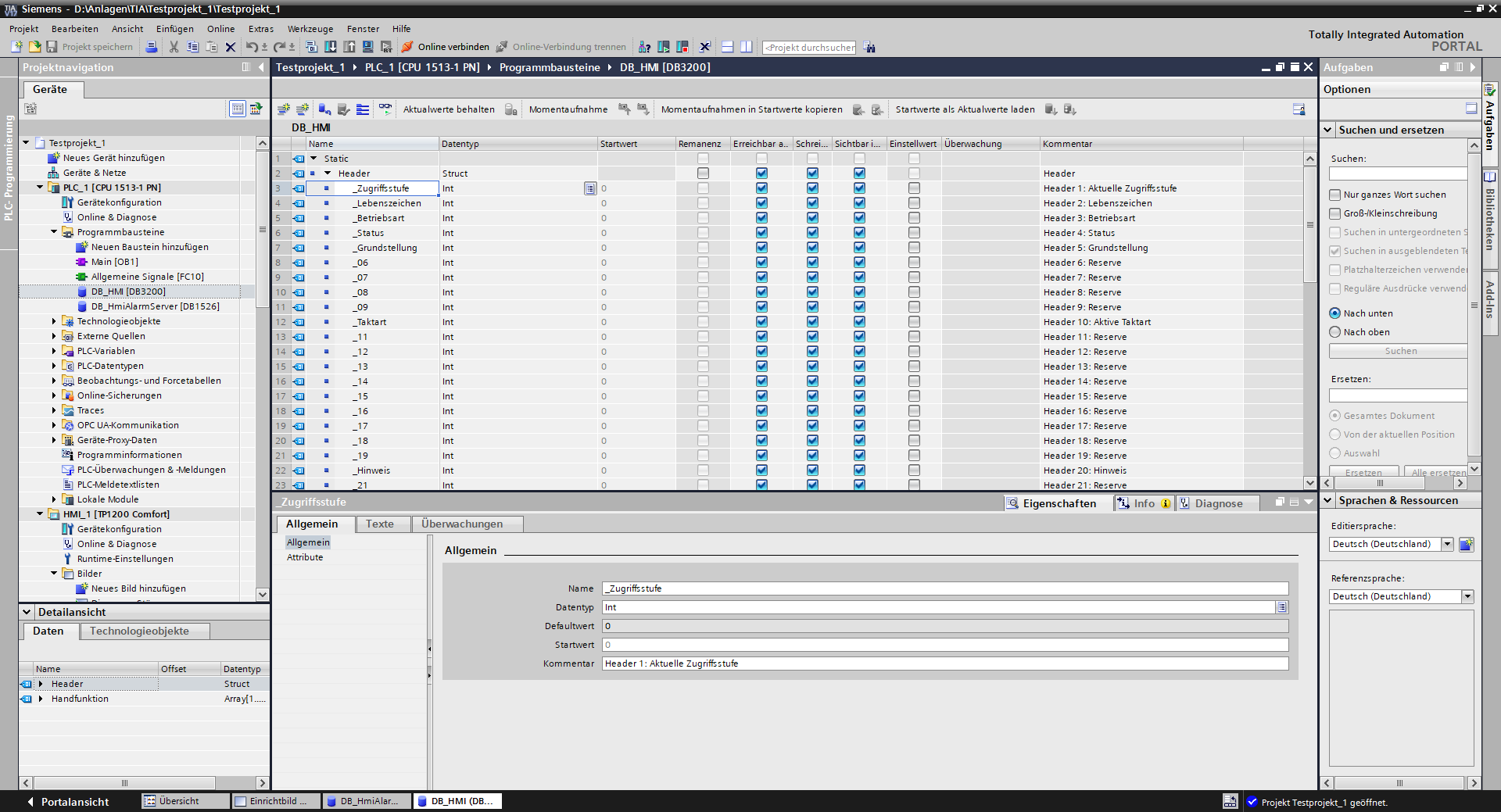This screenshot has width=1501, height=812.
Task: Click 'Startwerte als Aktualwerte laden'
Action: 965,109
